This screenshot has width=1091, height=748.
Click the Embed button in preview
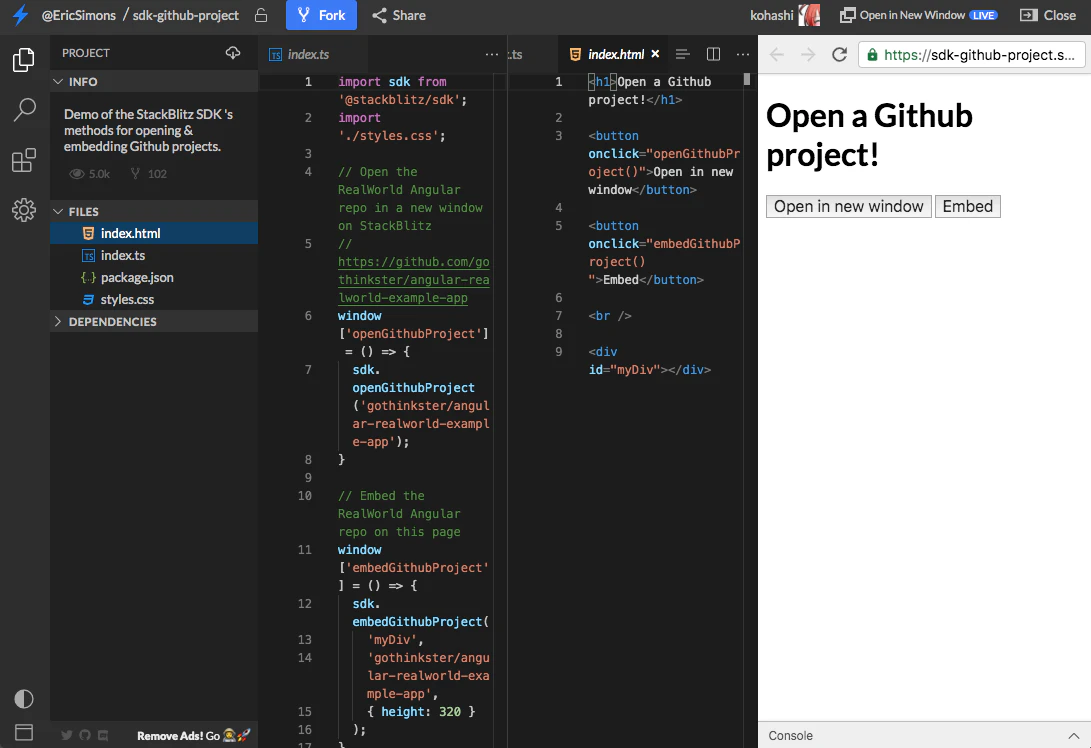pos(967,207)
